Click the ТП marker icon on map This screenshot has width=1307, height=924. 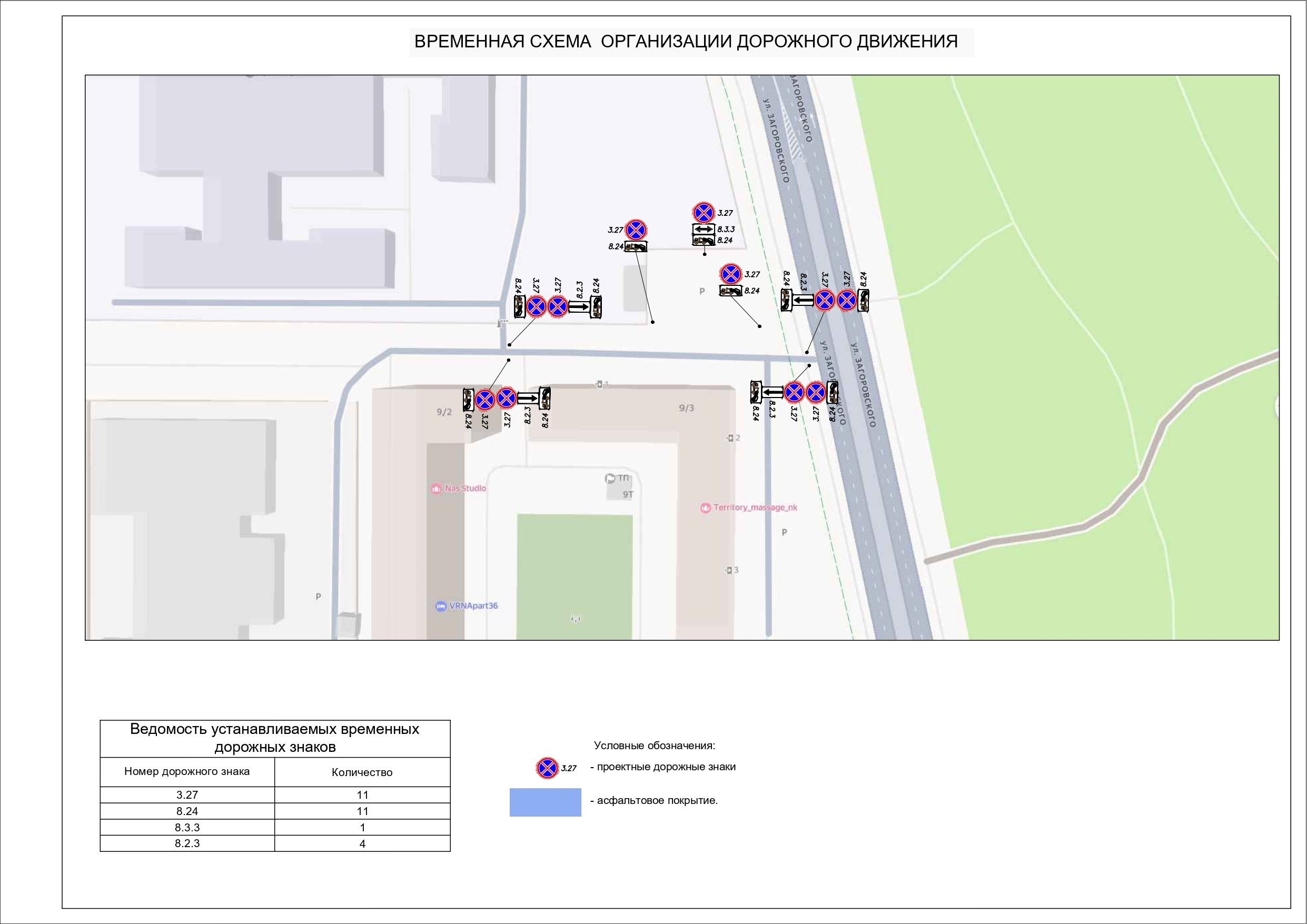click(610, 478)
